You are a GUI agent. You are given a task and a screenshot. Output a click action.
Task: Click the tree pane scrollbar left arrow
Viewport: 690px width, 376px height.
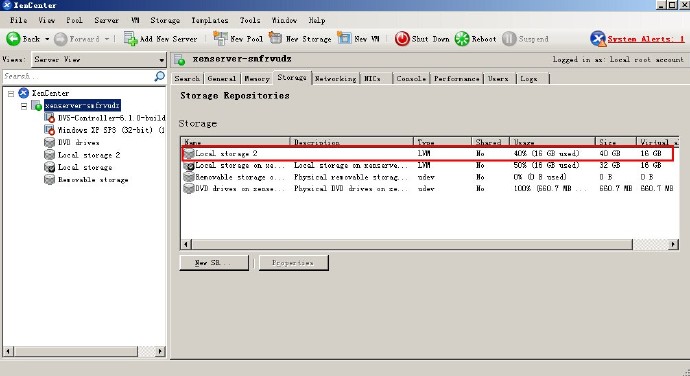click(8, 351)
